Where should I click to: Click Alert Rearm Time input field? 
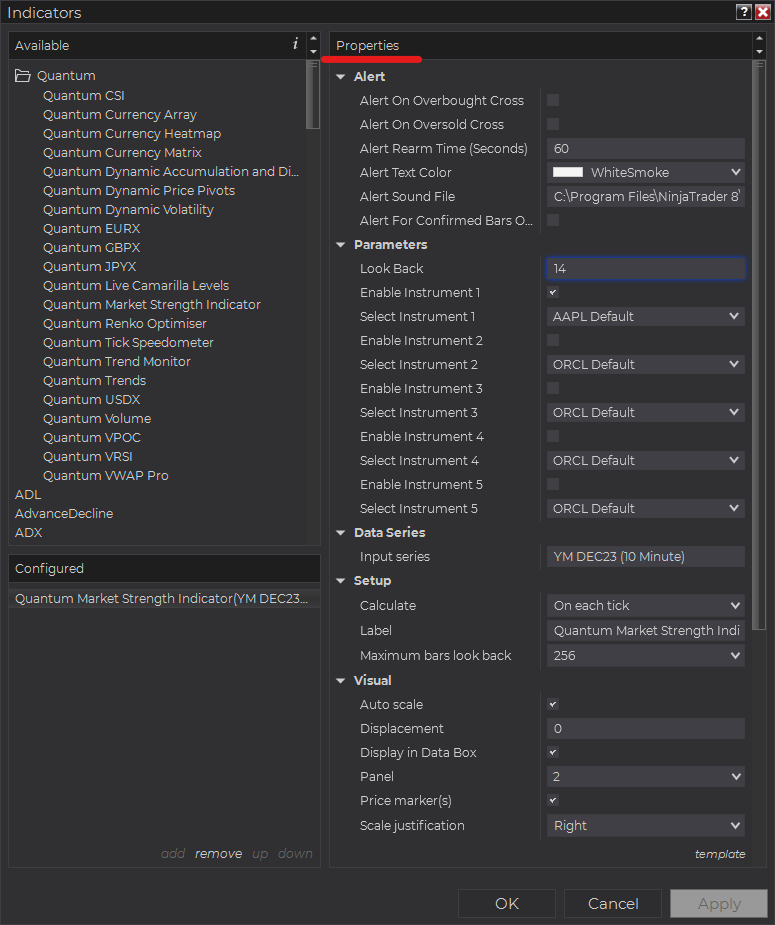tap(646, 148)
